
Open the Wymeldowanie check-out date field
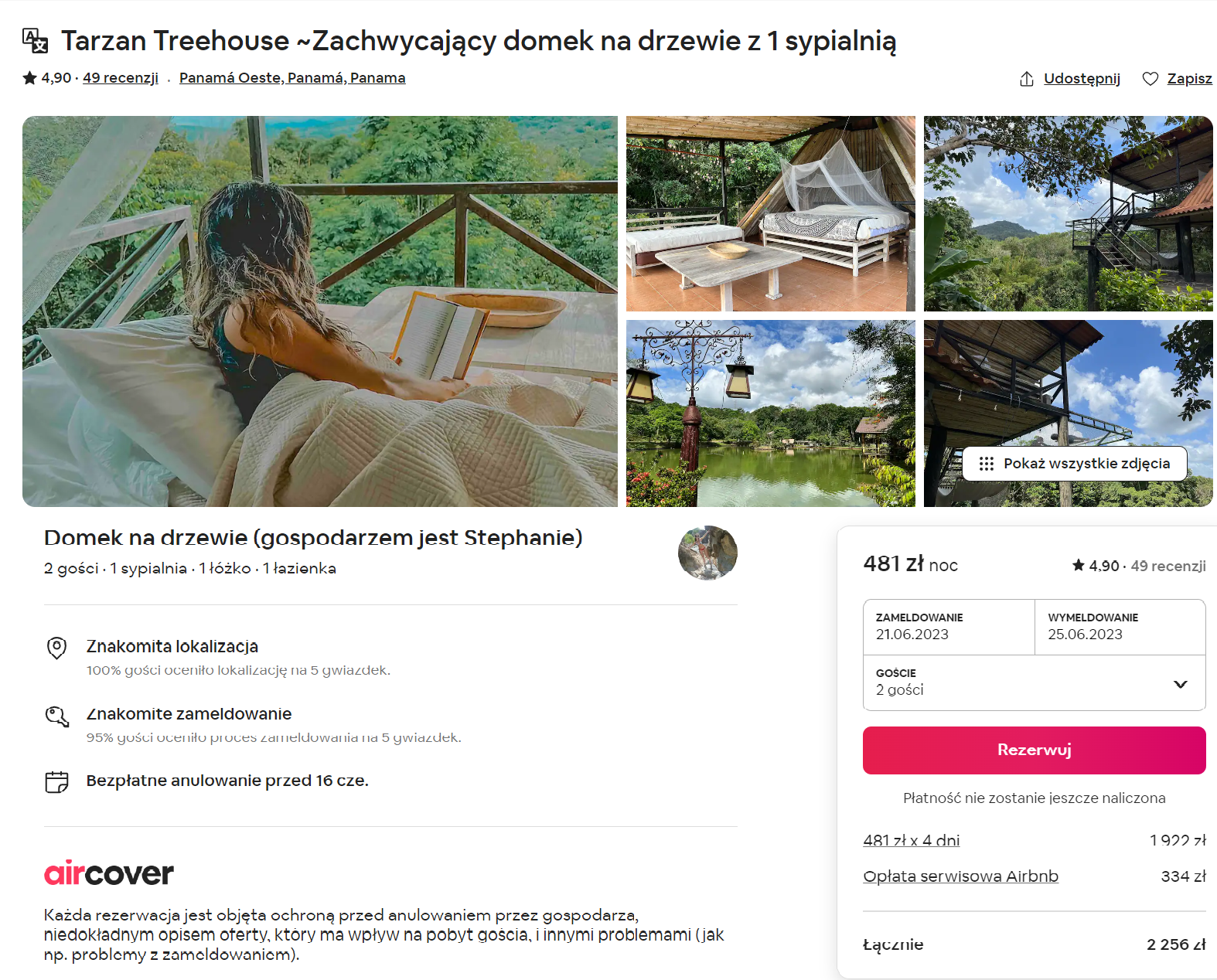[x=1120, y=627]
